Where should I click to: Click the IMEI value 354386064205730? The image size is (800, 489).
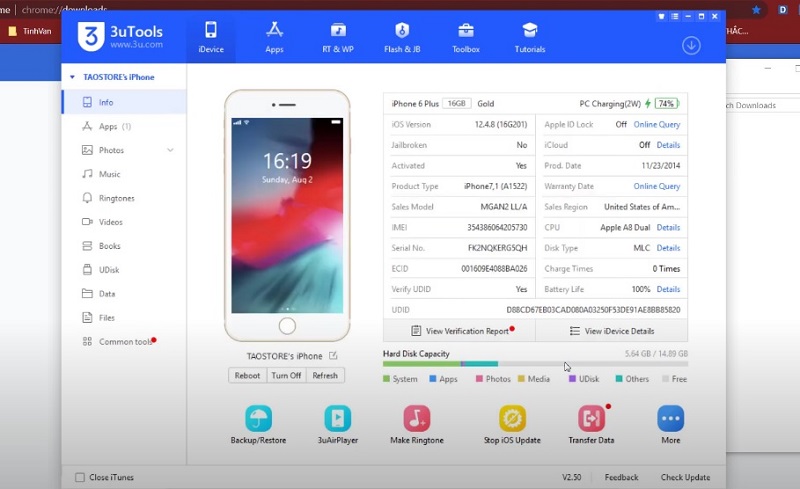(x=497, y=228)
